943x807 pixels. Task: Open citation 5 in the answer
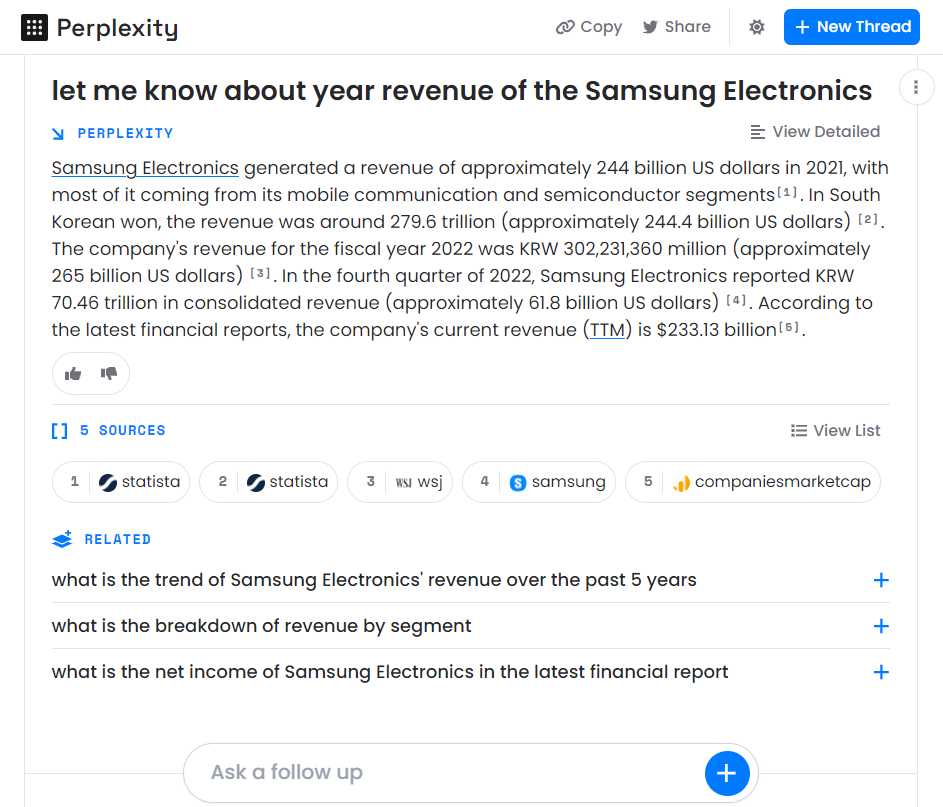[x=788, y=328]
